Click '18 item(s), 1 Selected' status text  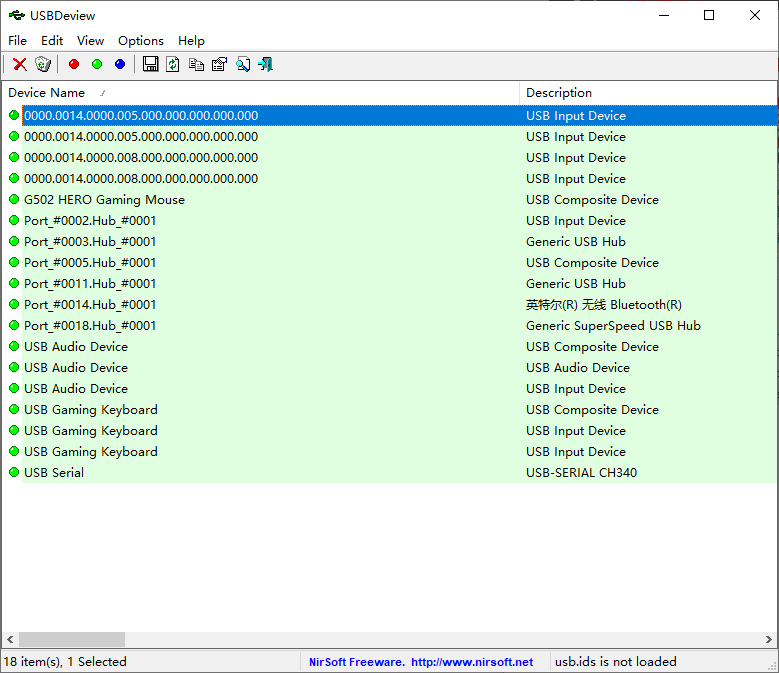tap(65, 662)
